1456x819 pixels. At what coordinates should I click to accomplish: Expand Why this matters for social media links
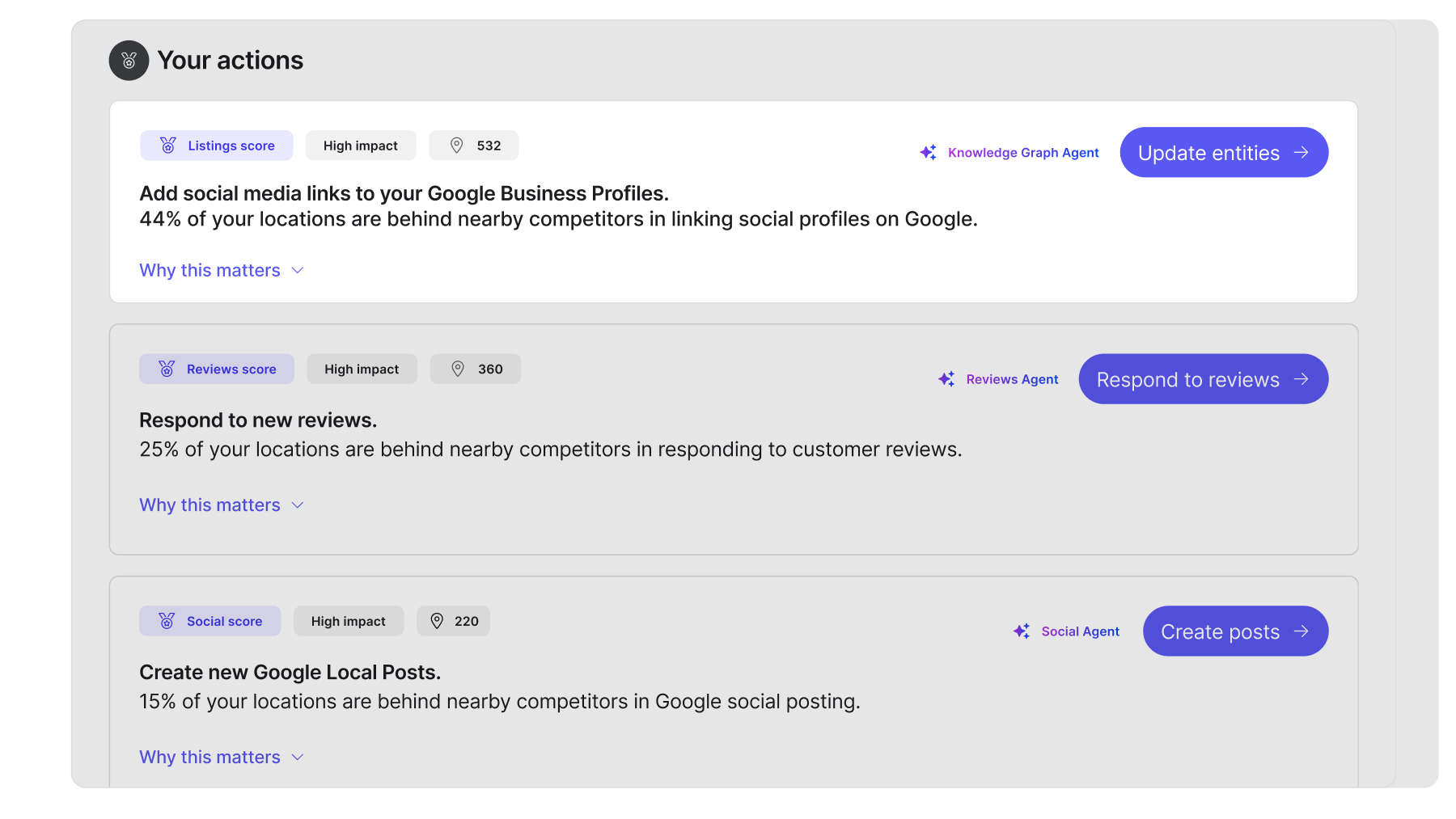tap(221, 270)
